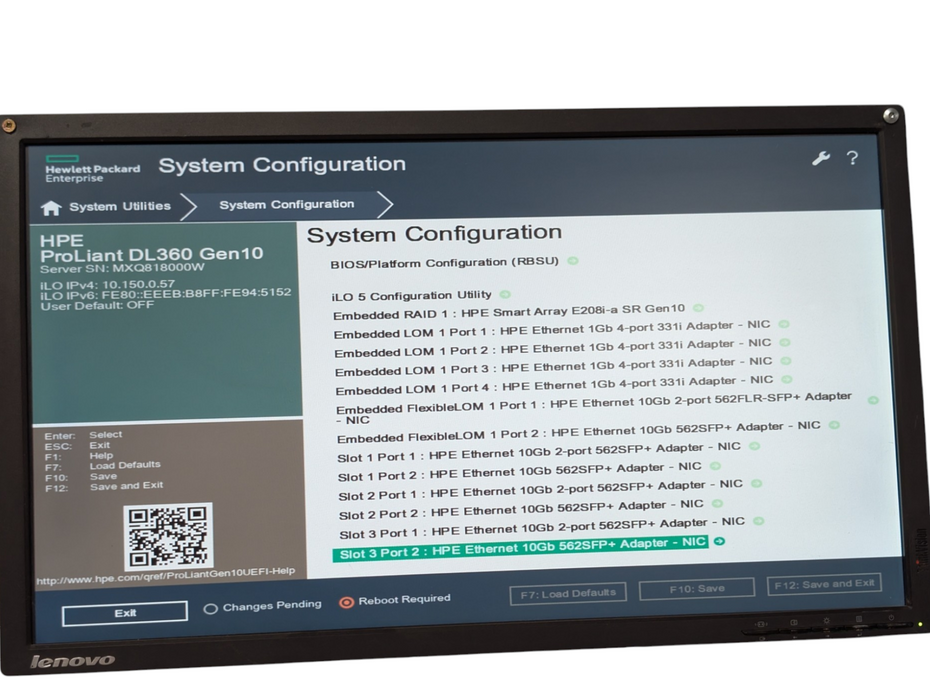
Task: Select System Configuration breadcrumb tab
Action: coord(286,205)
